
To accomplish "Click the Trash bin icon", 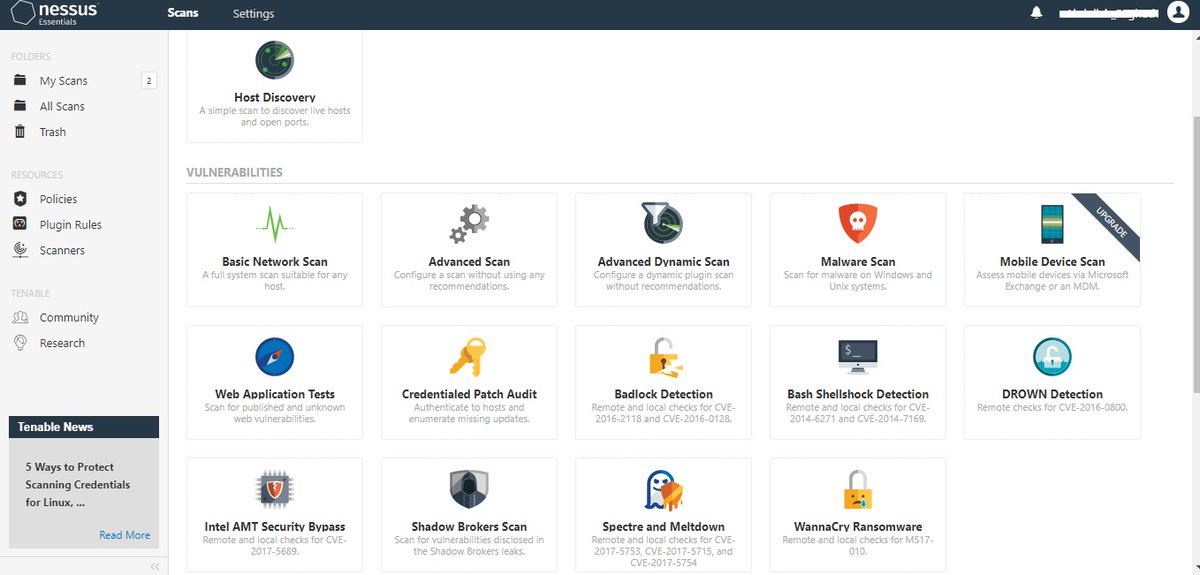I will [x=19, y=131].
